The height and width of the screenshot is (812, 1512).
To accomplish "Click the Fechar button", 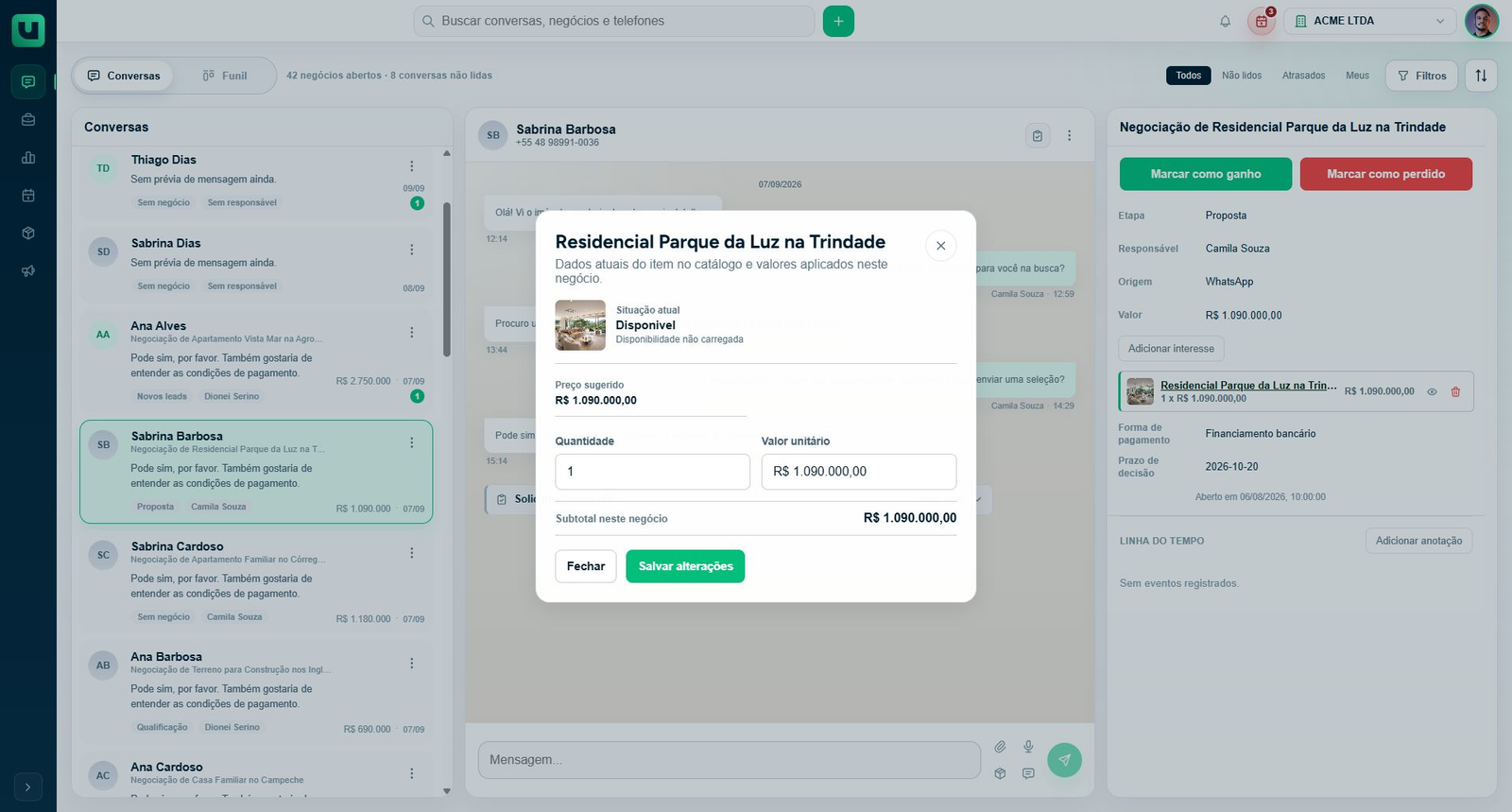I will click(586, 566).
